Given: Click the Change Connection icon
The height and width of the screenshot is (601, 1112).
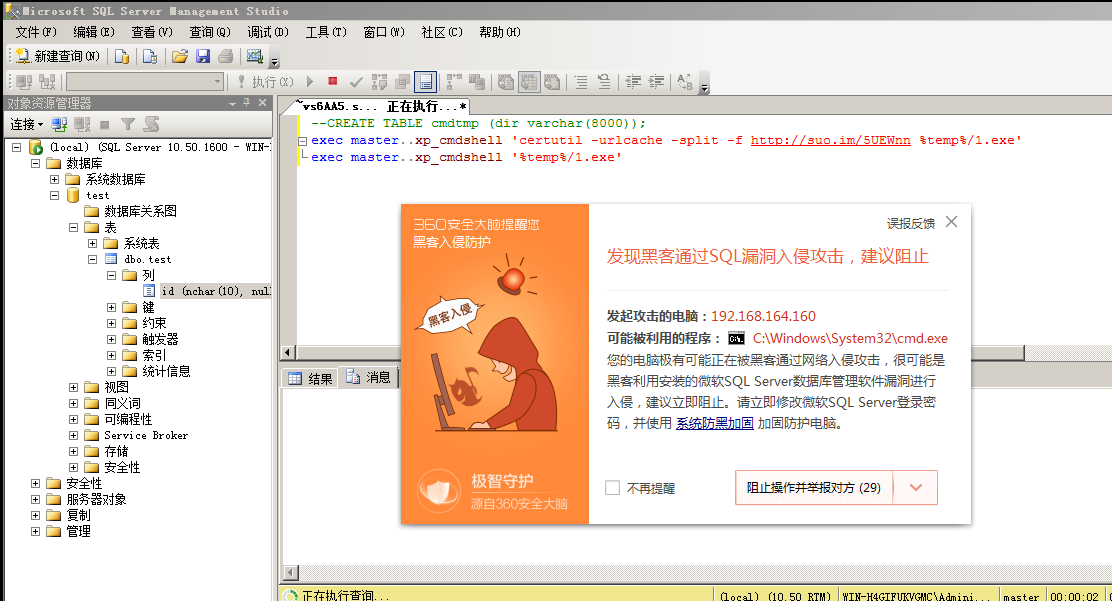Looking at the screenshot, I should 47,82.
